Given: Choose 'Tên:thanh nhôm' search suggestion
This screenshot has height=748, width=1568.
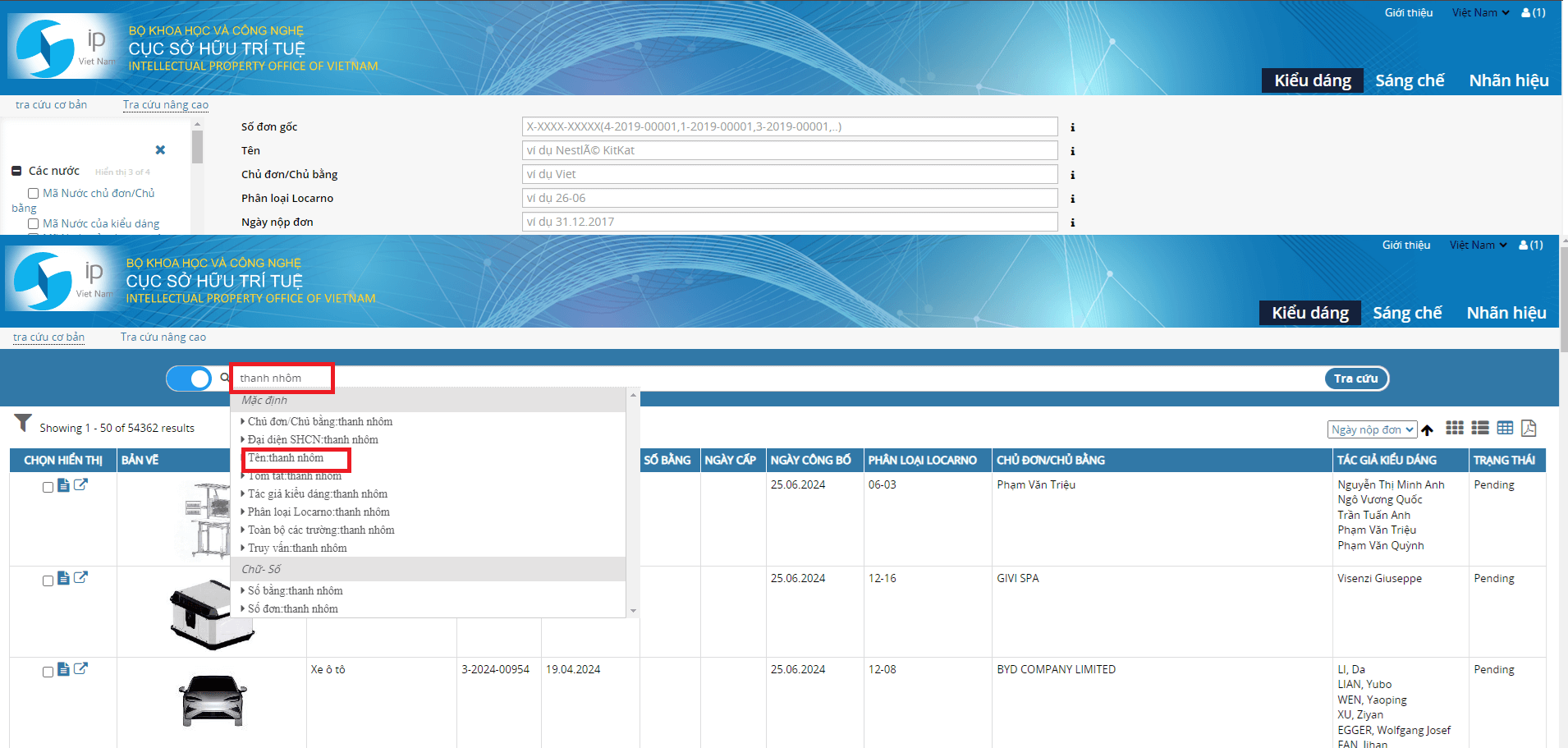Looking at the screenshot, I should [x=286, y=458].
